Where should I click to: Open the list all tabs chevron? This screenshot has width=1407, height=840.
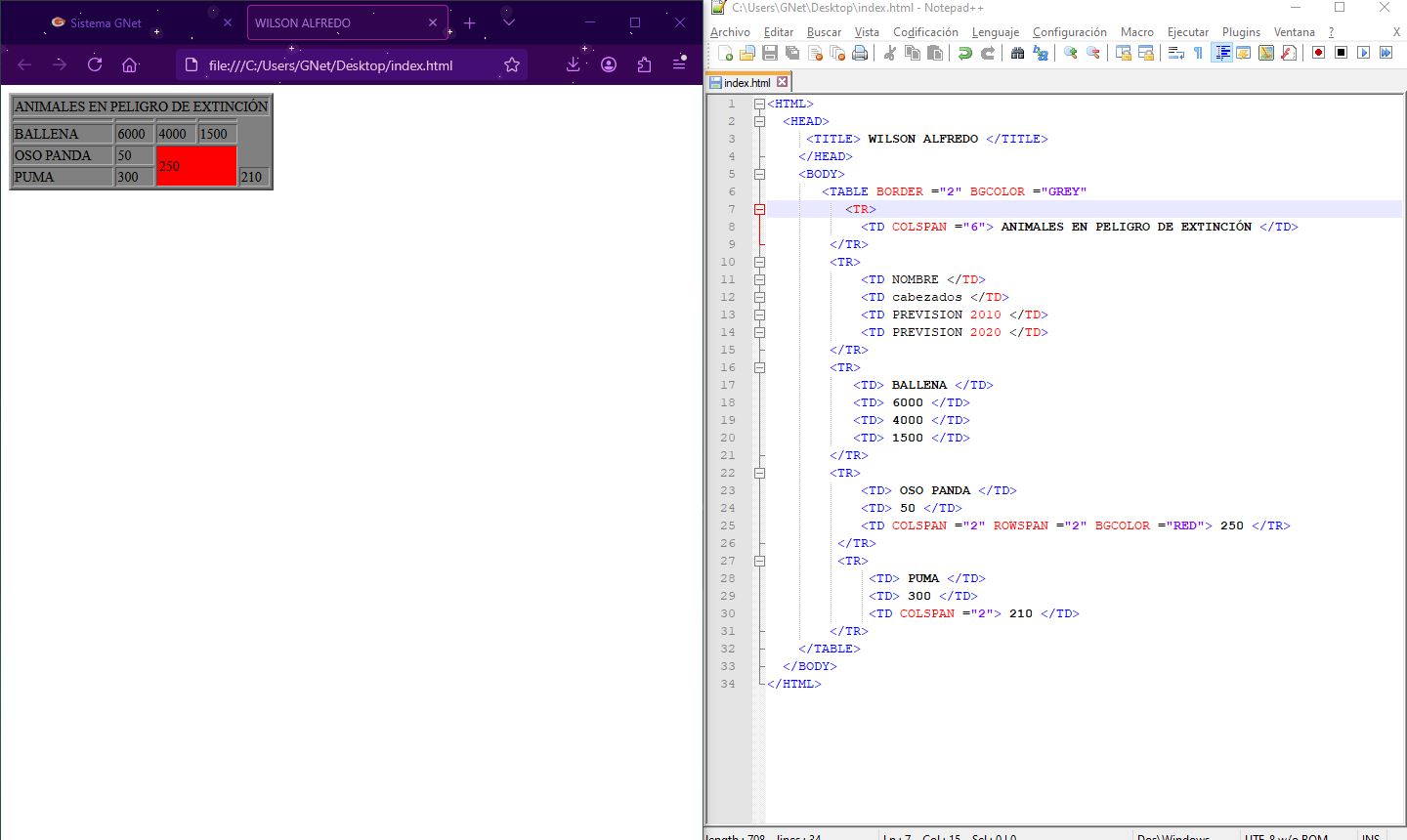tap(508, 22)
